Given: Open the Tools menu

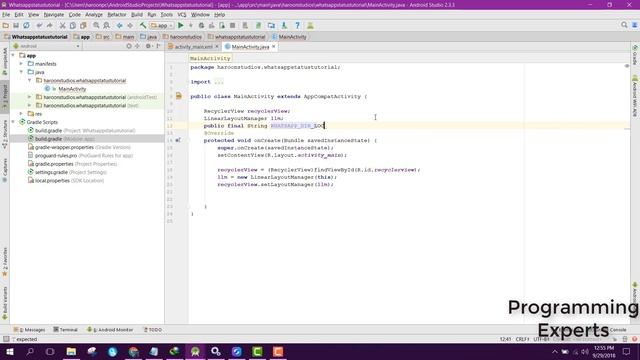Looking at the screenshot, I should 167,15.
